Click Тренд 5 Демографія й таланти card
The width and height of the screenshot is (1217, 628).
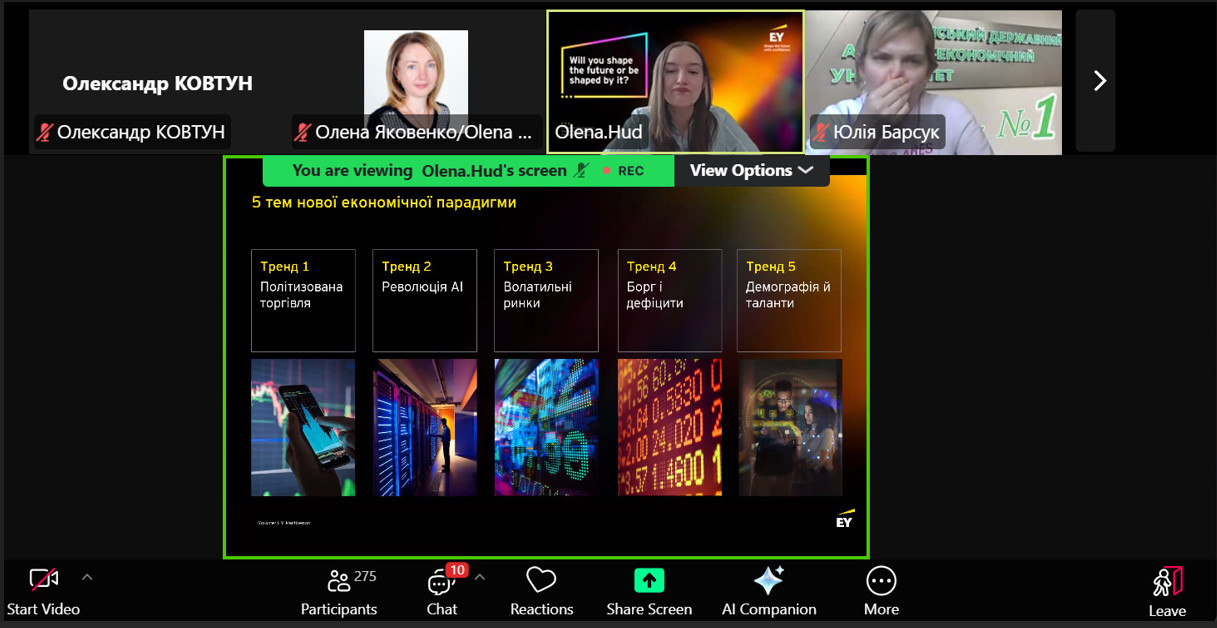coord(789,300)
